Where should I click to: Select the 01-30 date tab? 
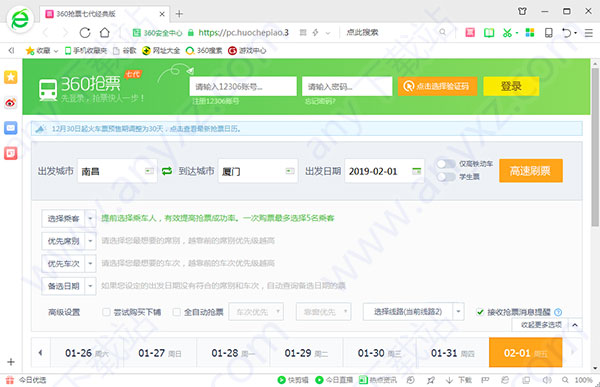380,353
